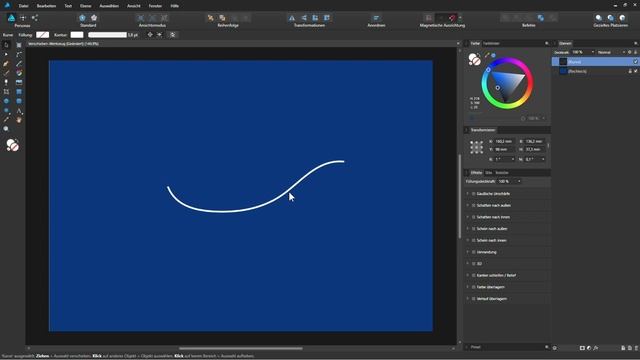640x360 pixels.
Task: Select the Color Picker tool
Action: (x=6, y=120)
